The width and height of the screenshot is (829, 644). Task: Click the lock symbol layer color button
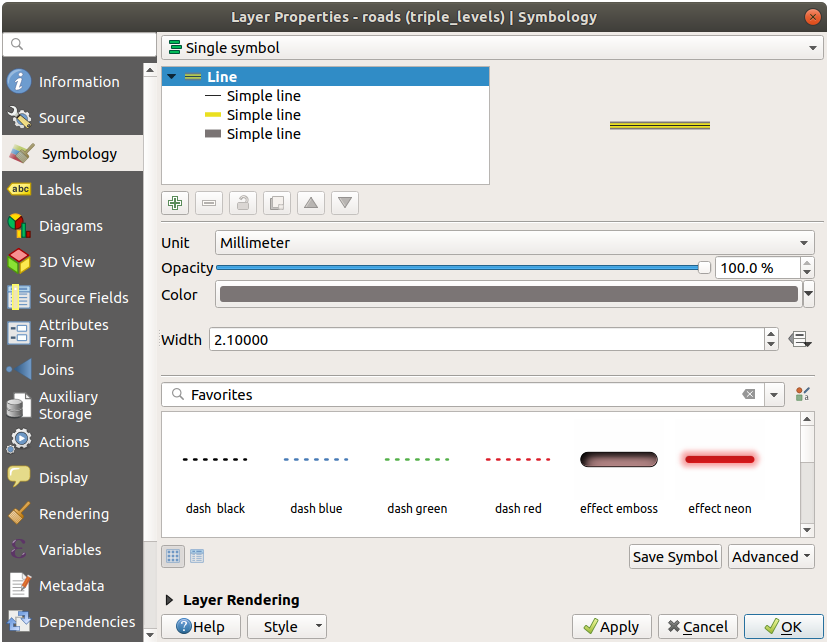(x=243, y=203)
